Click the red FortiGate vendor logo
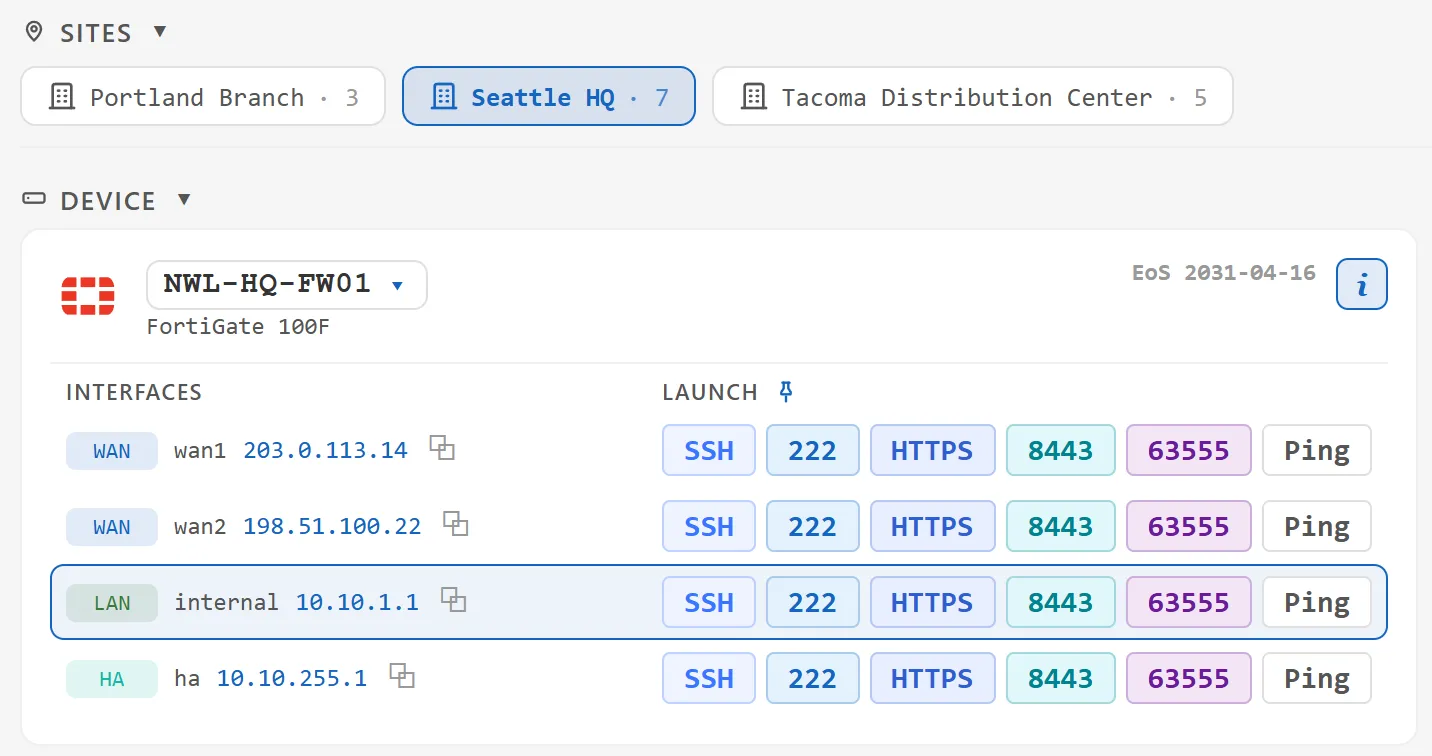 point(88,296)
